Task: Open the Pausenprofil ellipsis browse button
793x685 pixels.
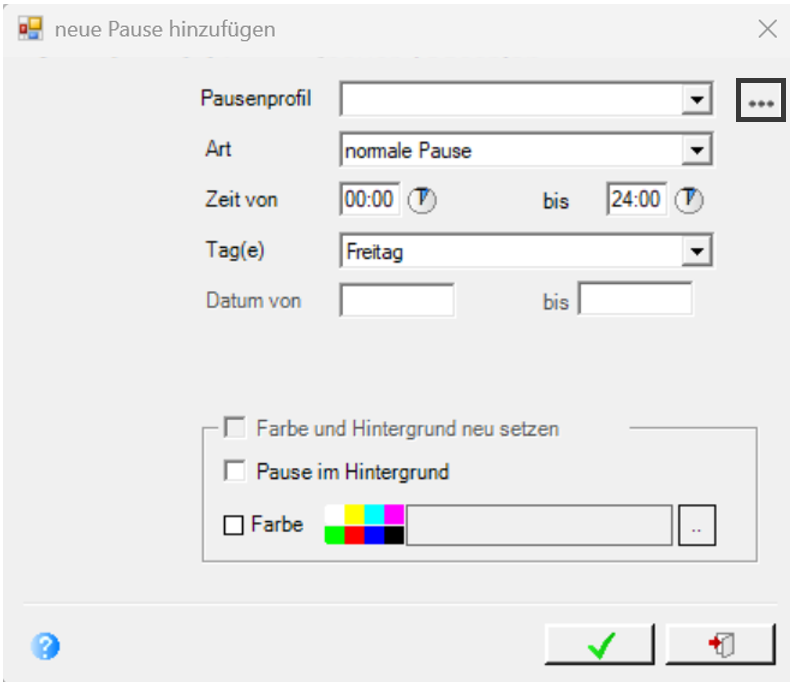Action: (761, 100)
